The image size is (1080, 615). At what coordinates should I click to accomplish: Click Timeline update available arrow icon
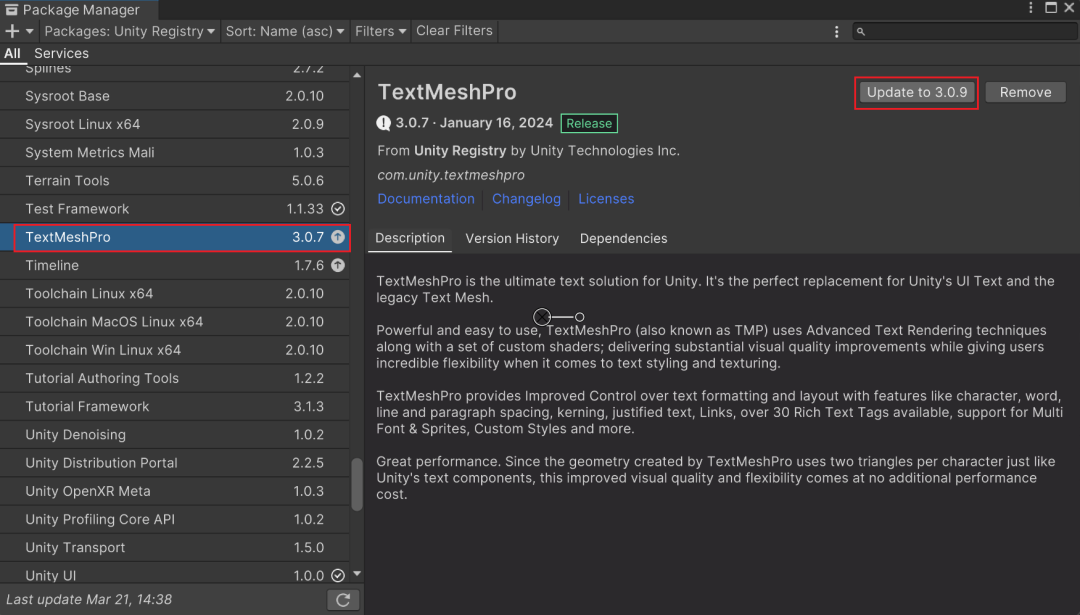point(338,265)
